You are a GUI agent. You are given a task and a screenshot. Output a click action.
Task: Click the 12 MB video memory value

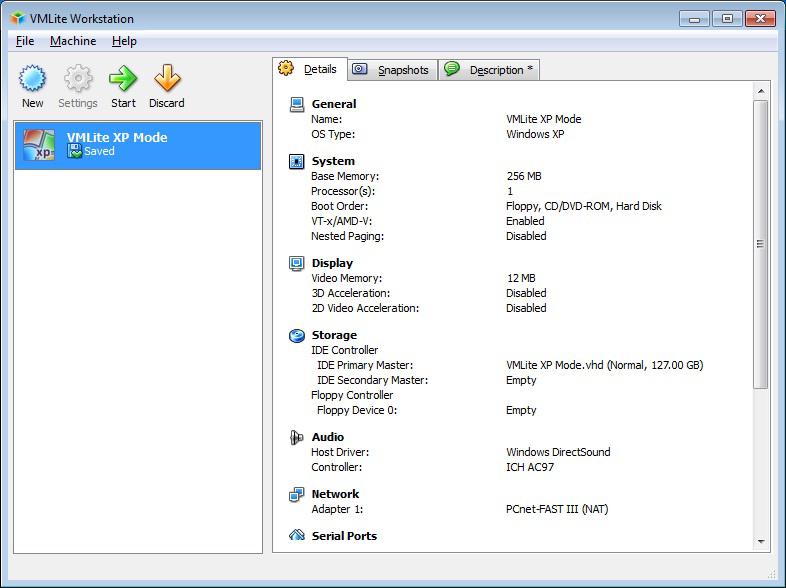[521, 278]
